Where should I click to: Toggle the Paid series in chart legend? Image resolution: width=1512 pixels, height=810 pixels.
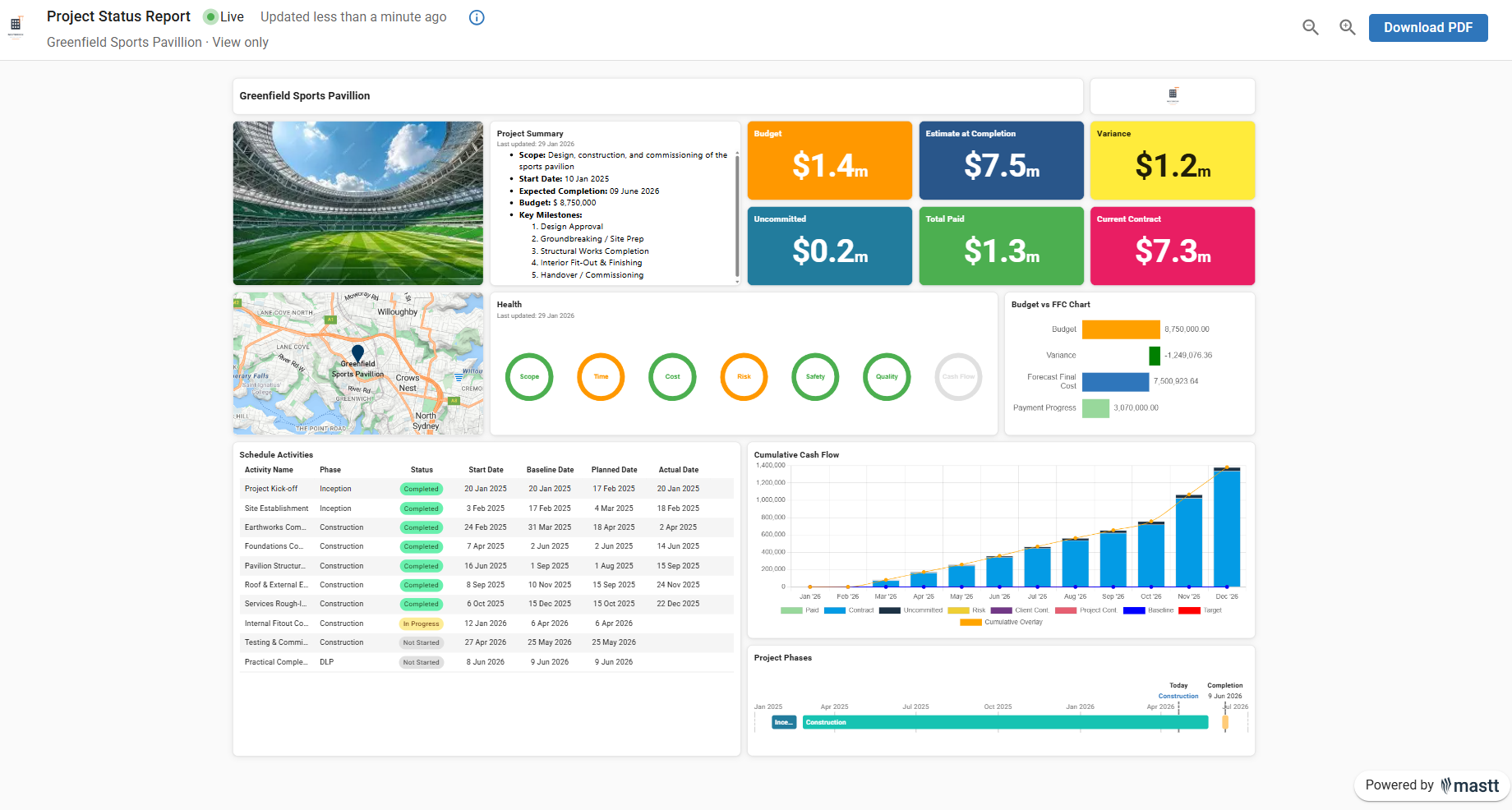coord(800,610)
